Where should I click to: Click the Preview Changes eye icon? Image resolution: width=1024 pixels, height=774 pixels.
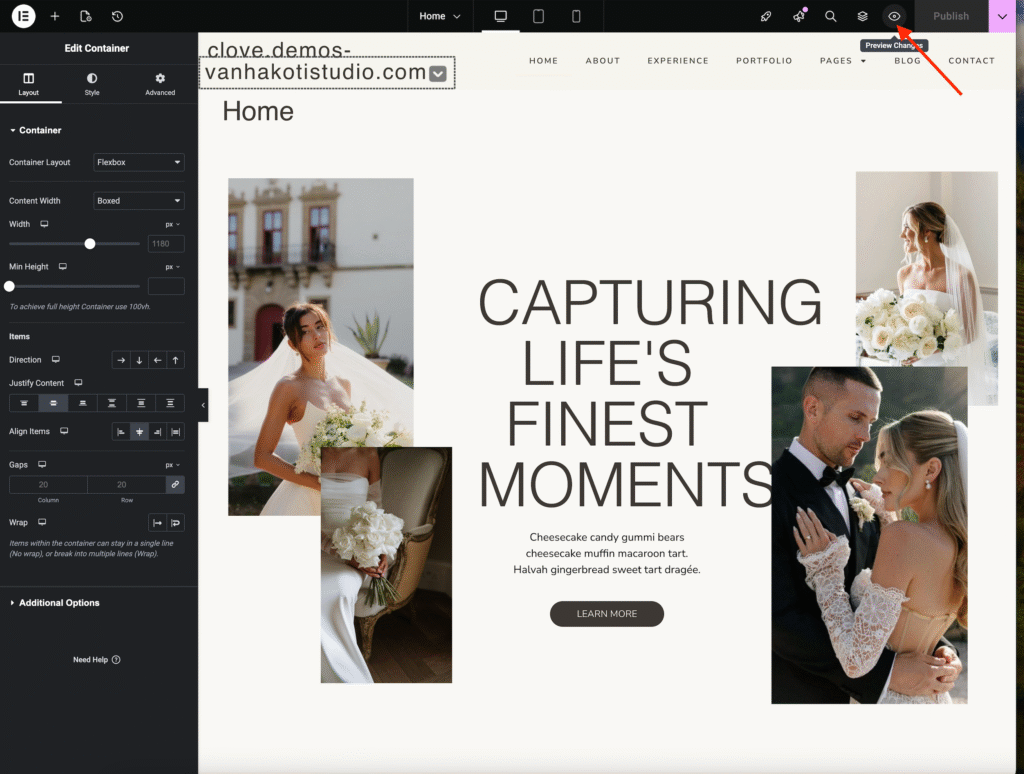894,16
